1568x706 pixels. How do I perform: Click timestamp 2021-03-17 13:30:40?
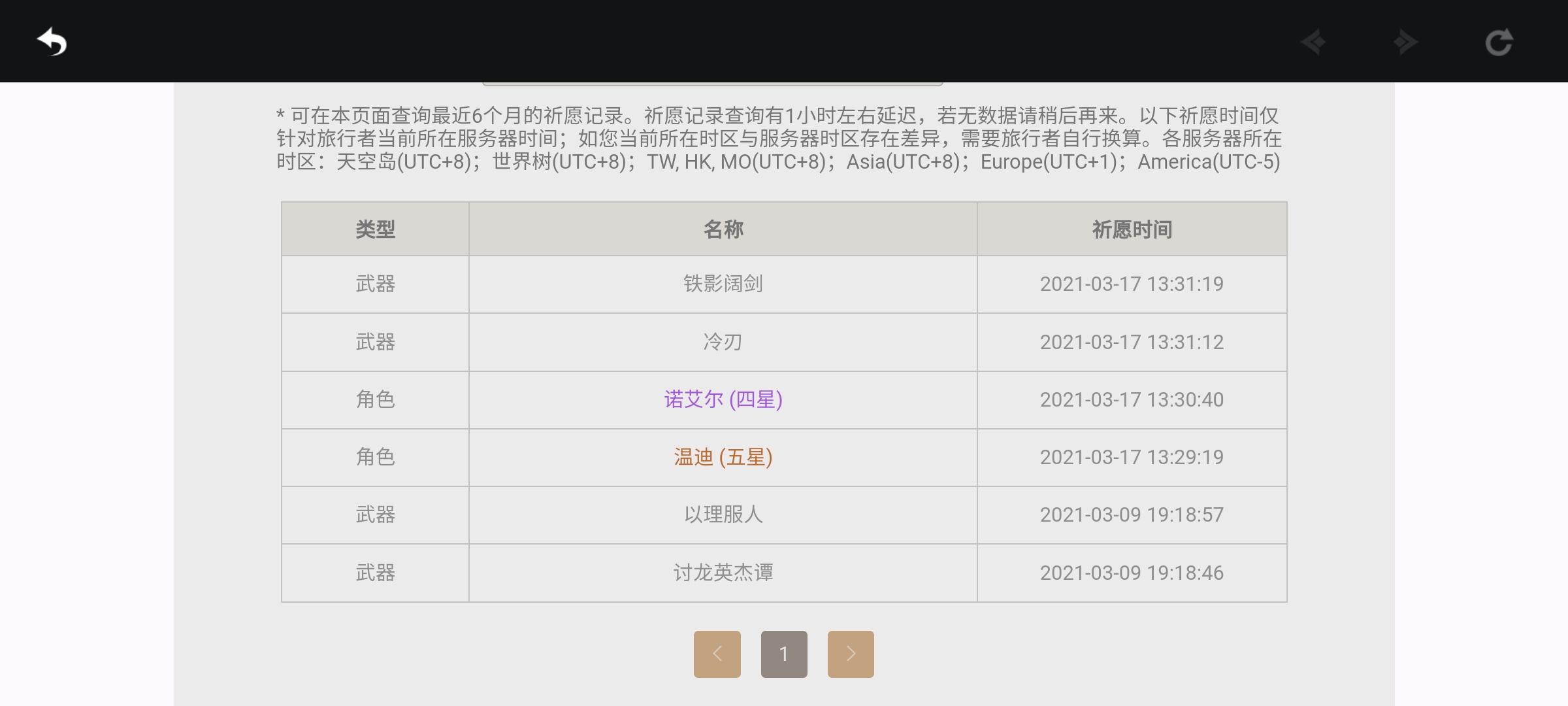coord(1132,399)
